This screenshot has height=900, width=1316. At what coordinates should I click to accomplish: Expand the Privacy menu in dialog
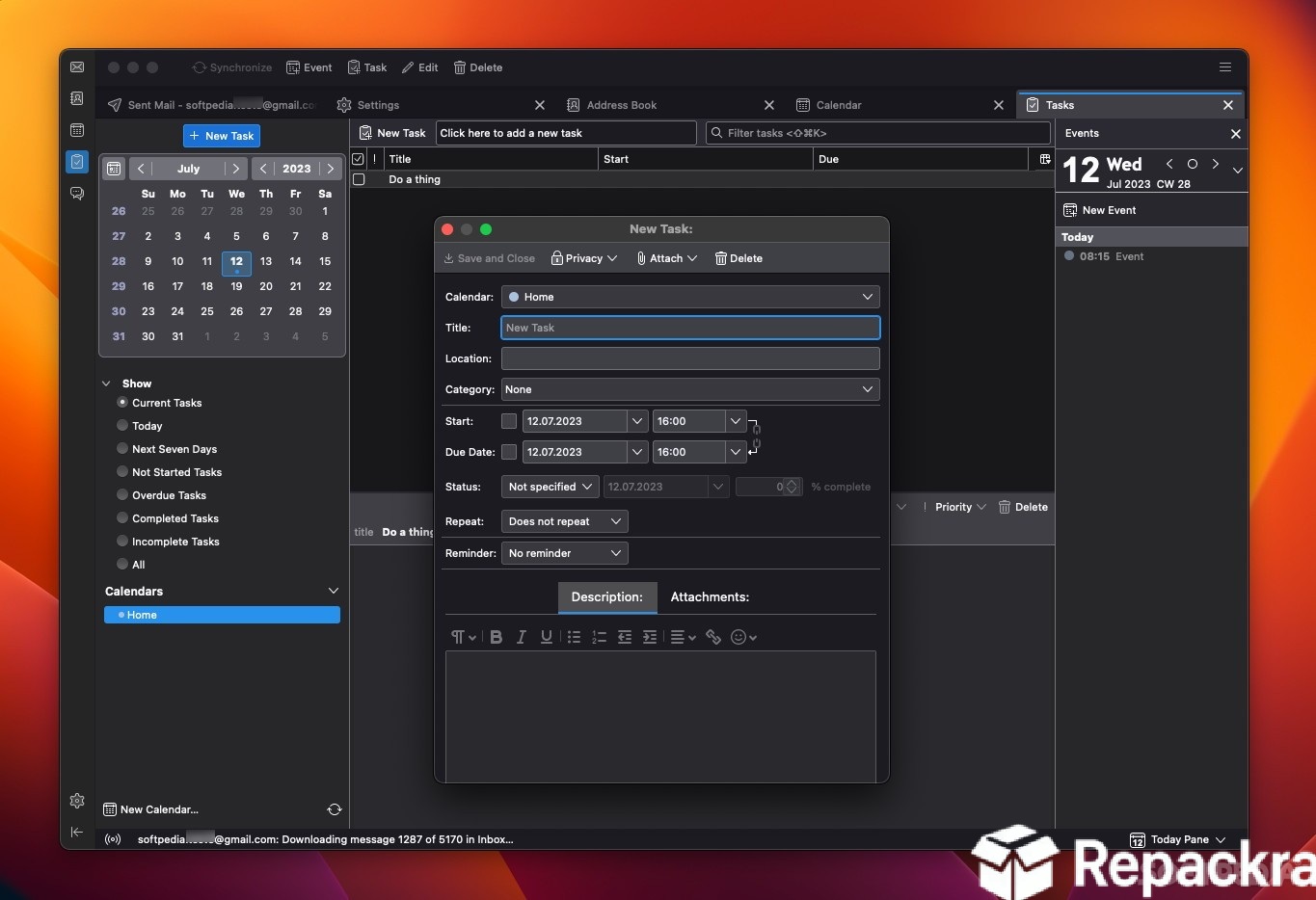click(584, 258)
